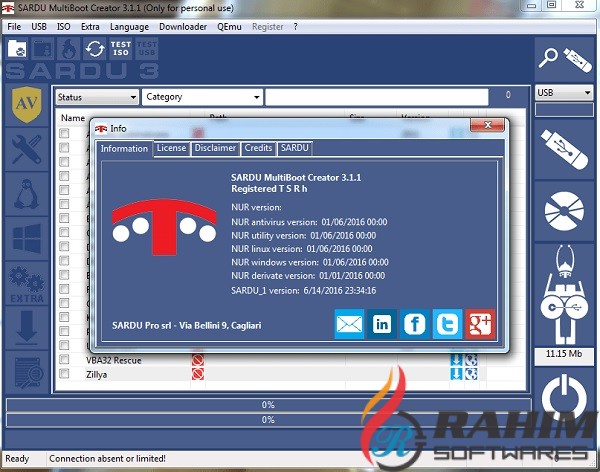
Task: Open the Google Plus icon link
Action: pyautogui.click(x=481, y=324)
